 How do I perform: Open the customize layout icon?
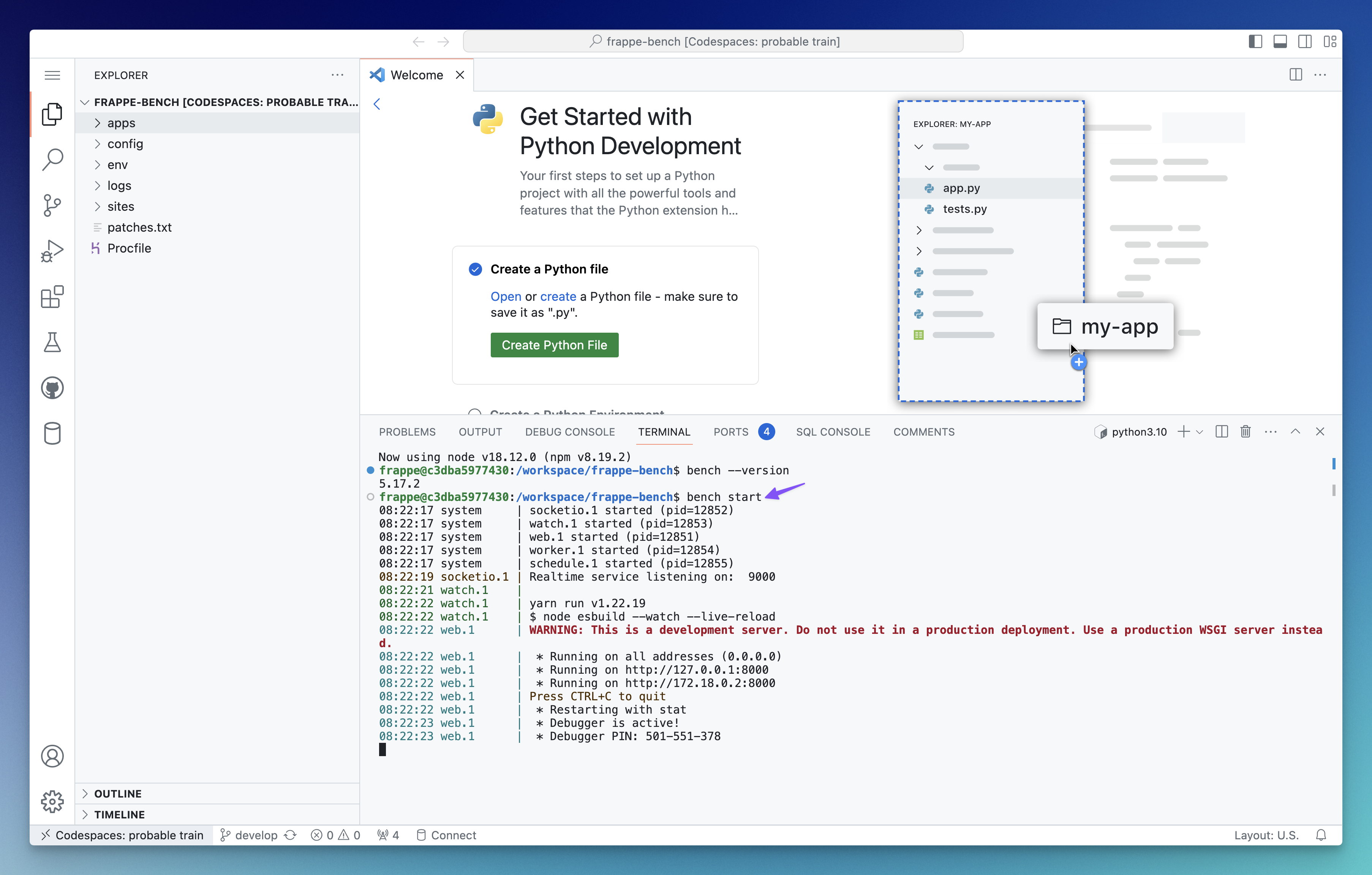[1330, 42]
